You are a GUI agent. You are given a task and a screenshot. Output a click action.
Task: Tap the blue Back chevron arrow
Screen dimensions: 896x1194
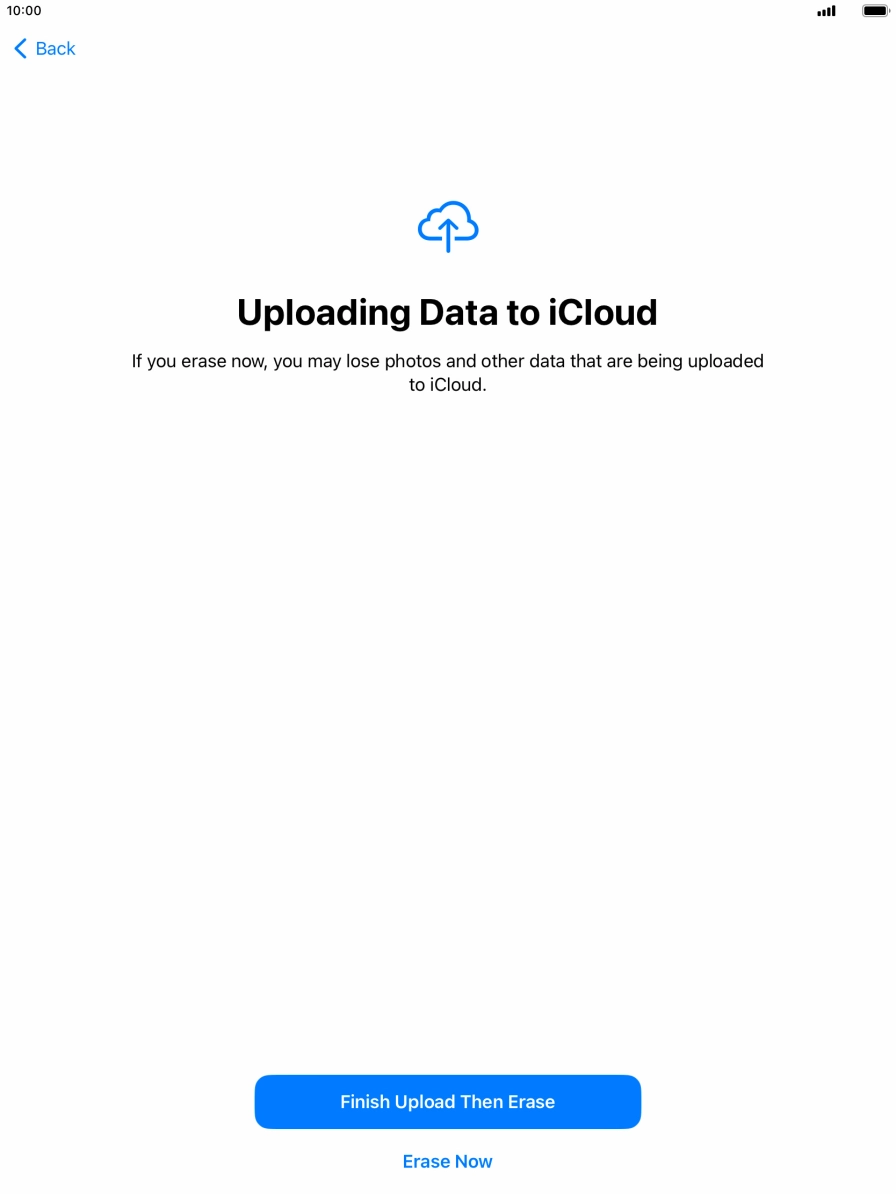click(21, 49)
